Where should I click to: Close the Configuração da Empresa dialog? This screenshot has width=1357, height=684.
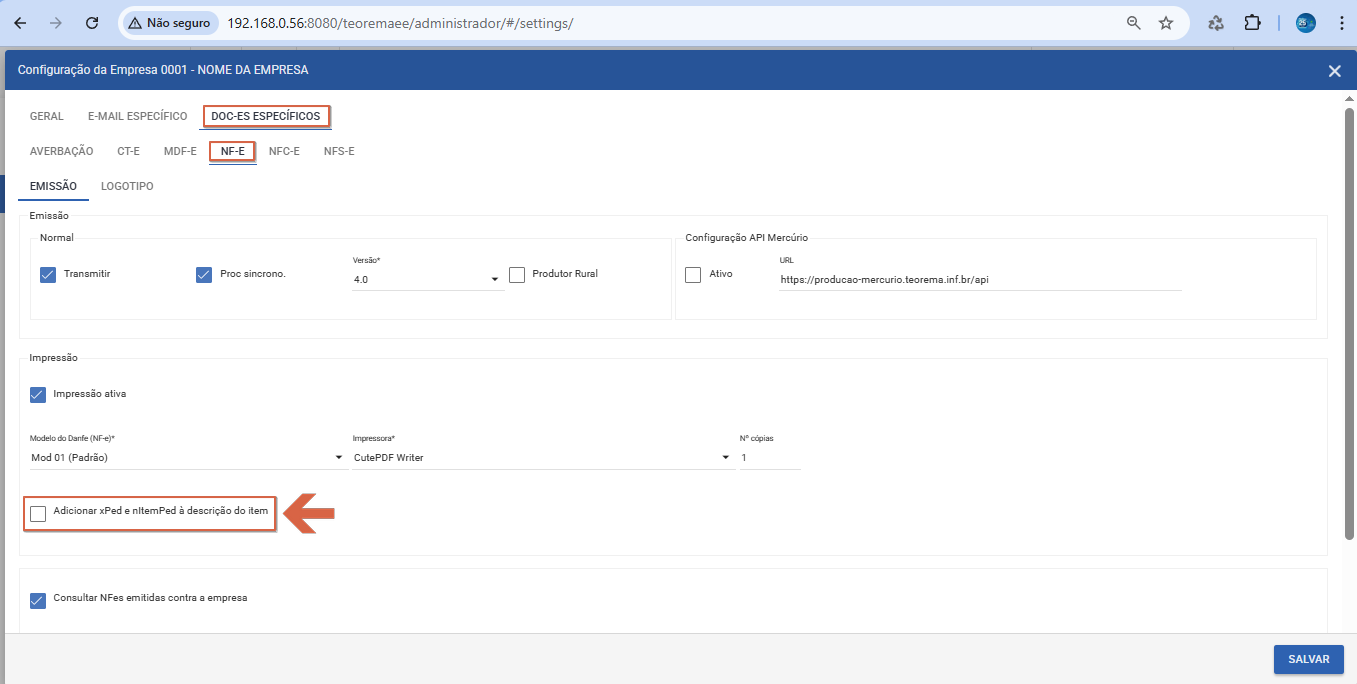click(1334, 71)
